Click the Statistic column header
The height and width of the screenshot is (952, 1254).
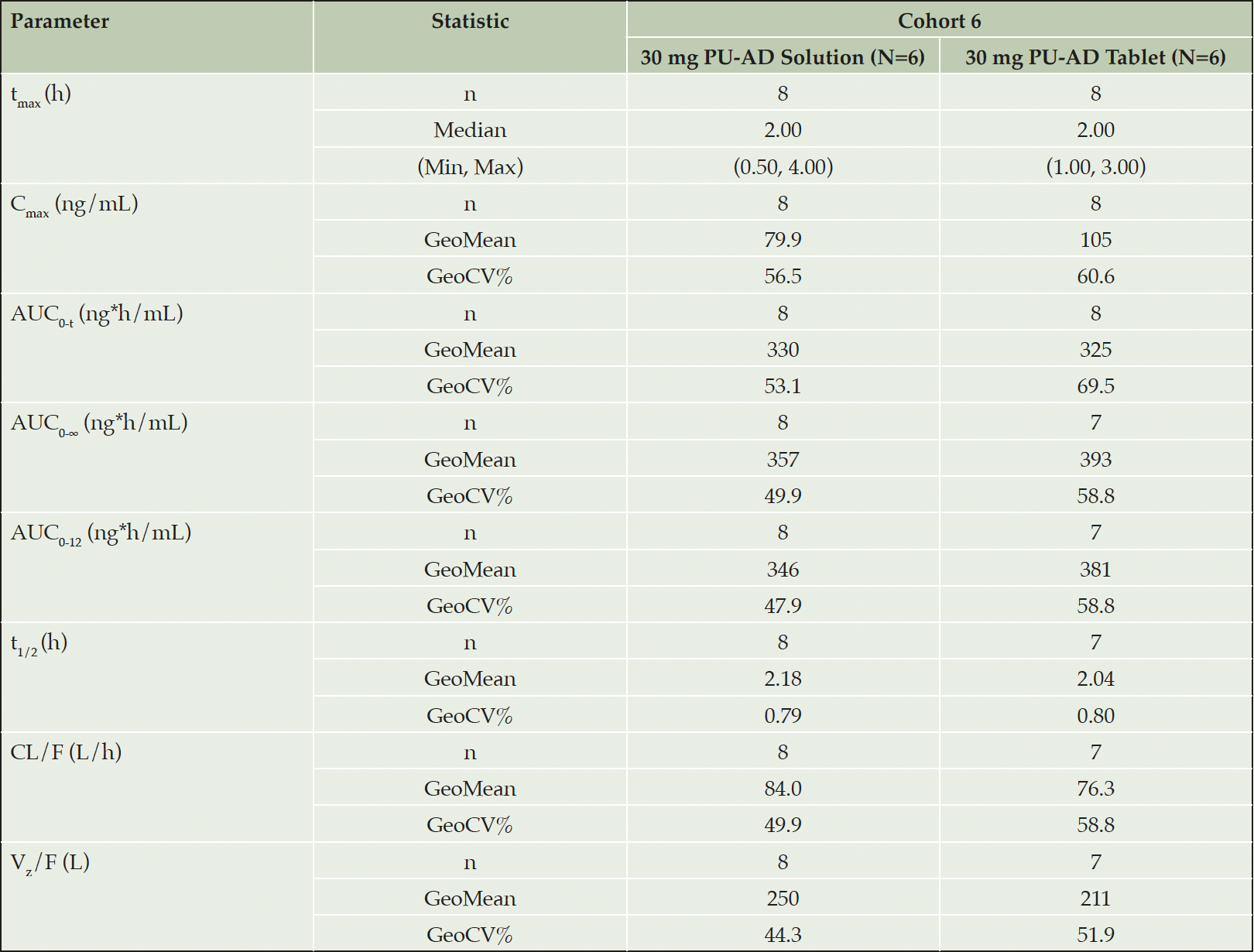(470, 22)
